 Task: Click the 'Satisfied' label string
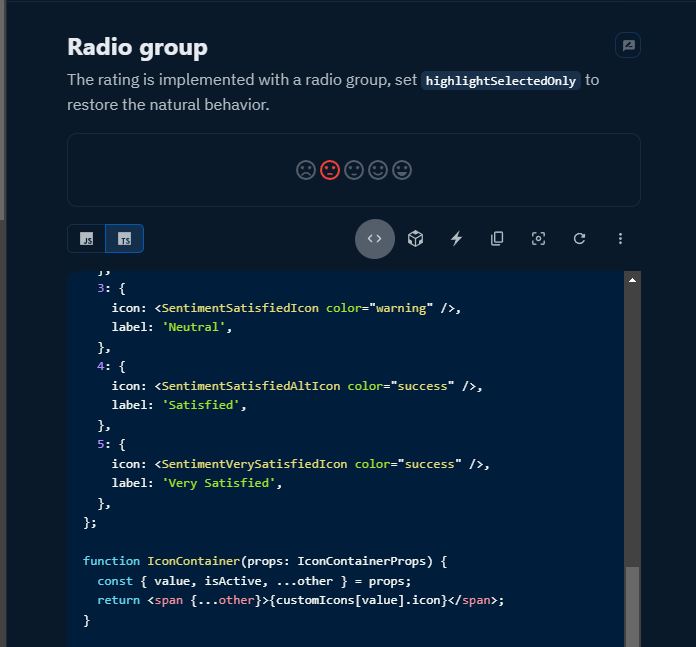[x=201, y=405]
